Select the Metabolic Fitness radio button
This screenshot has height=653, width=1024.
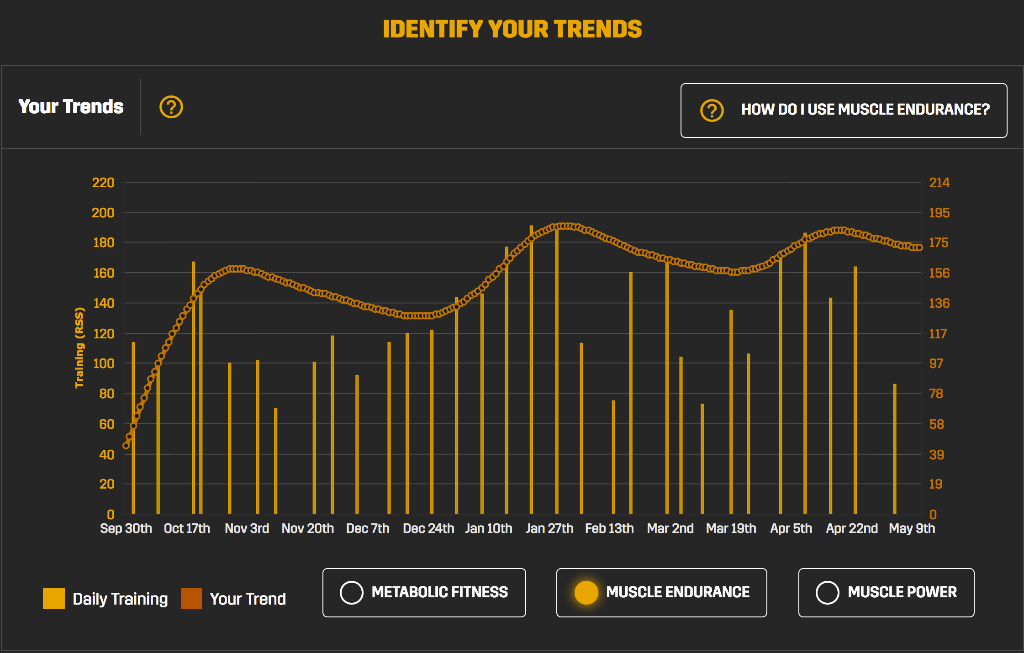click(x=424, y=592)
